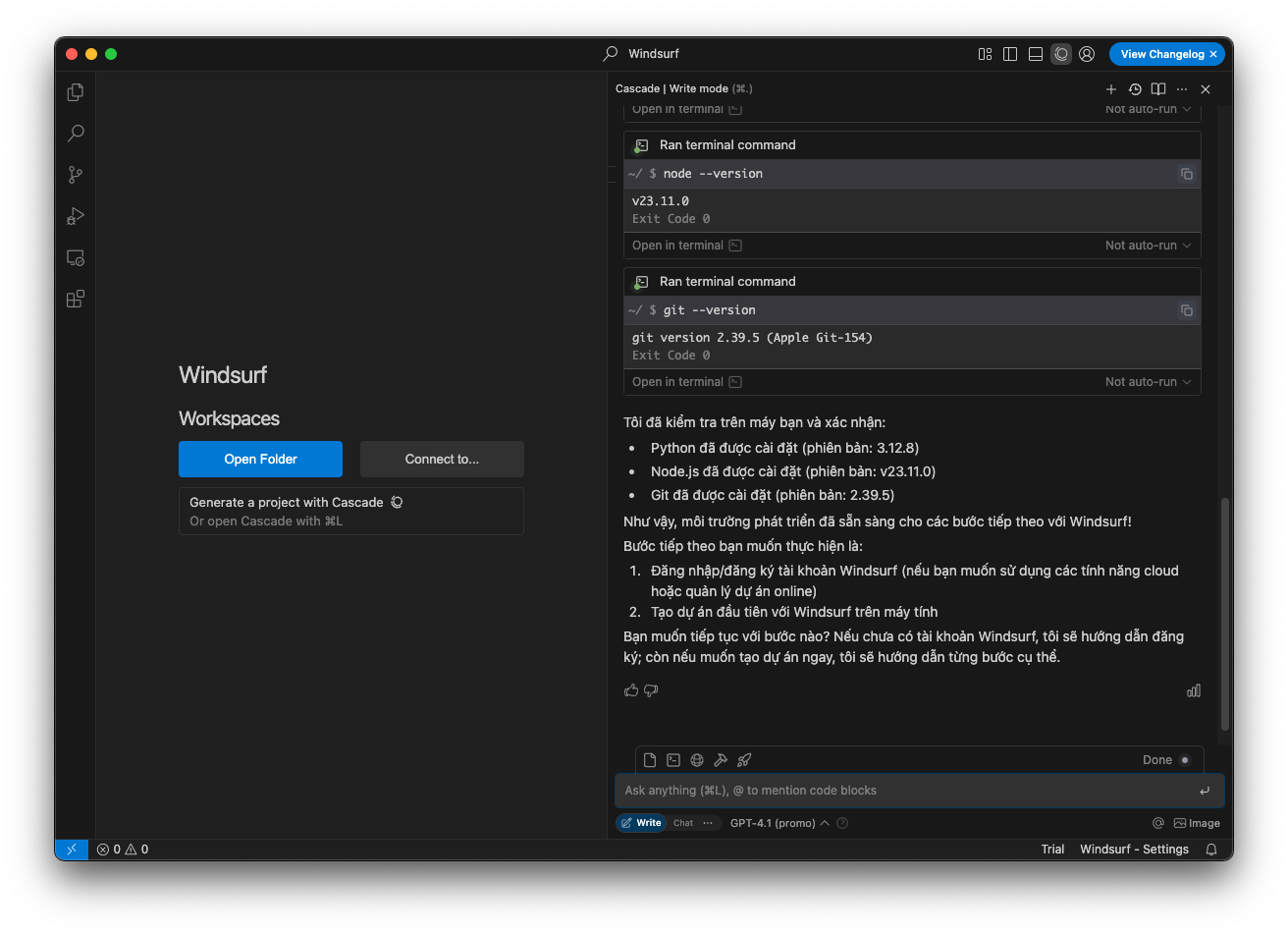The height and width of the screenshot is (933, 1288).
Task: Select Generate a project with Cascade
Action: click(x=350, y=511)
